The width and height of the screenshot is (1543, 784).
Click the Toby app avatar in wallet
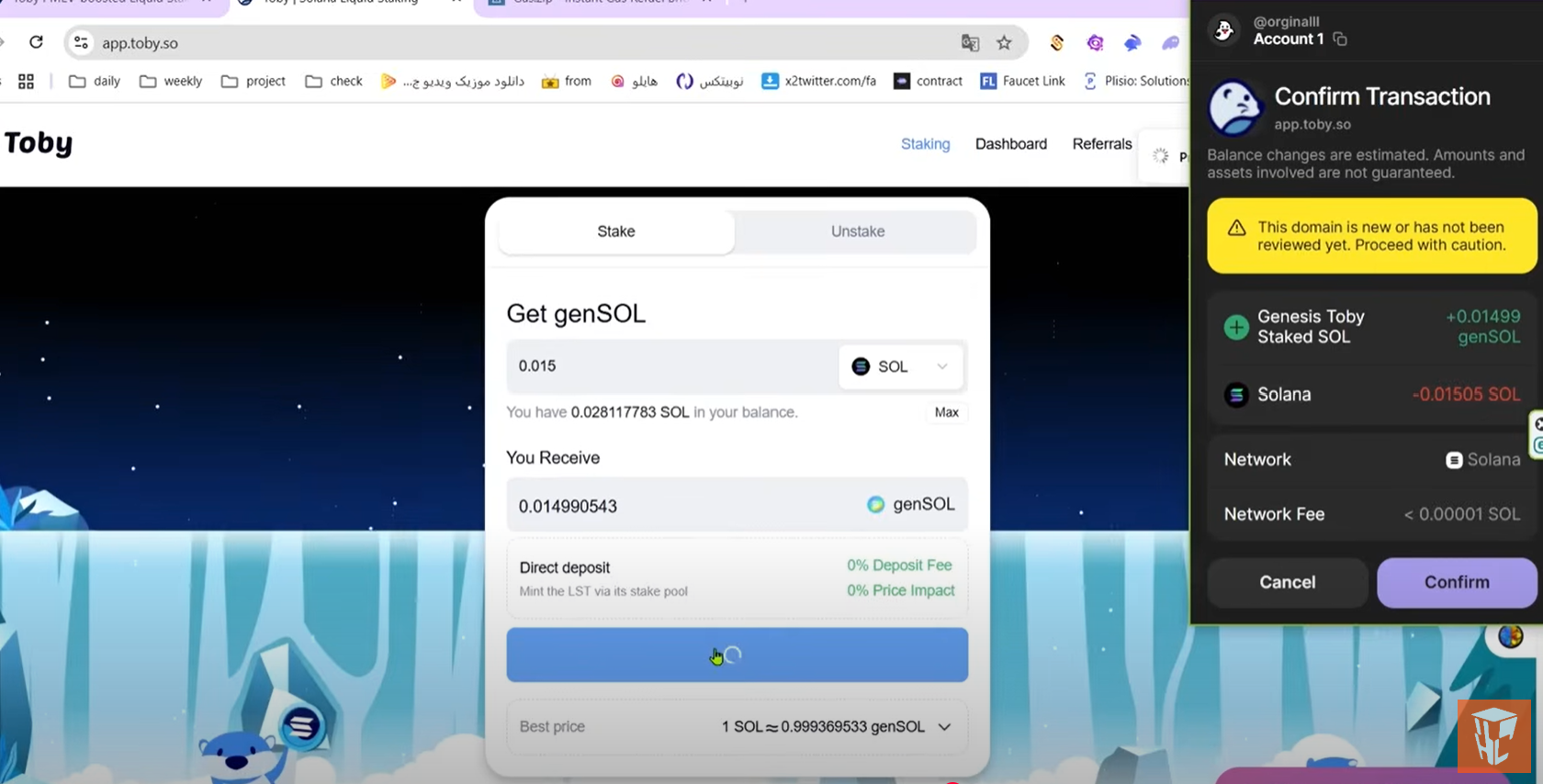[x=1234, y=107]
